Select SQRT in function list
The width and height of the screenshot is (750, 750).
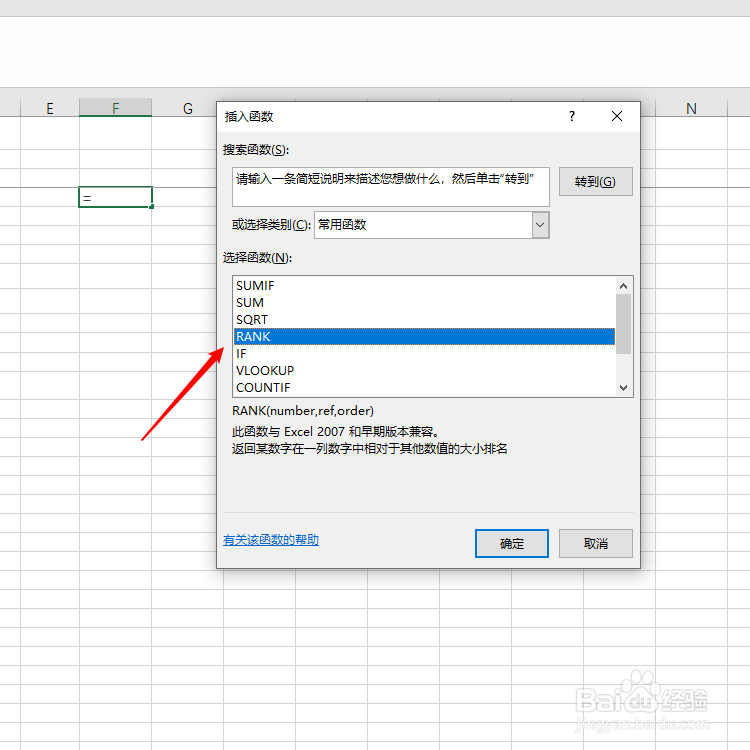(424, 320)
